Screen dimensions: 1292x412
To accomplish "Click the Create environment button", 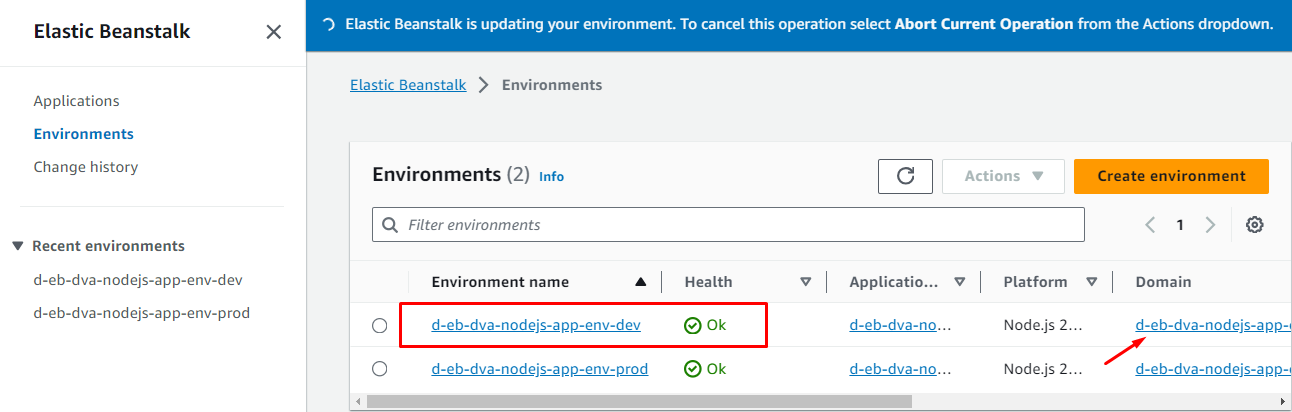I will [x=1171, y=176].
